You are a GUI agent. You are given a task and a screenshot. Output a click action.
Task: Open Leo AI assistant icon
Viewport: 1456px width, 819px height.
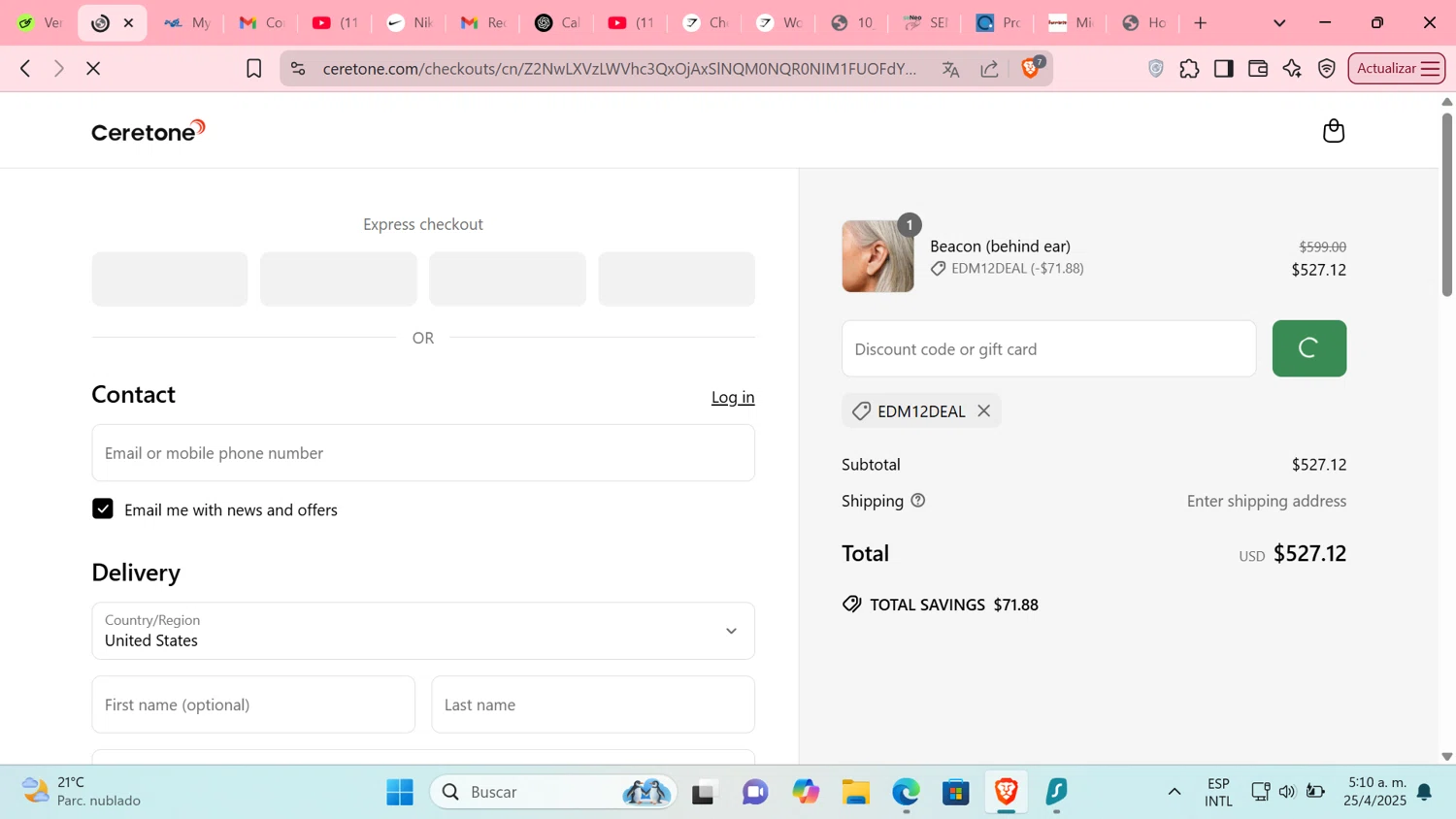[1292, 68]
